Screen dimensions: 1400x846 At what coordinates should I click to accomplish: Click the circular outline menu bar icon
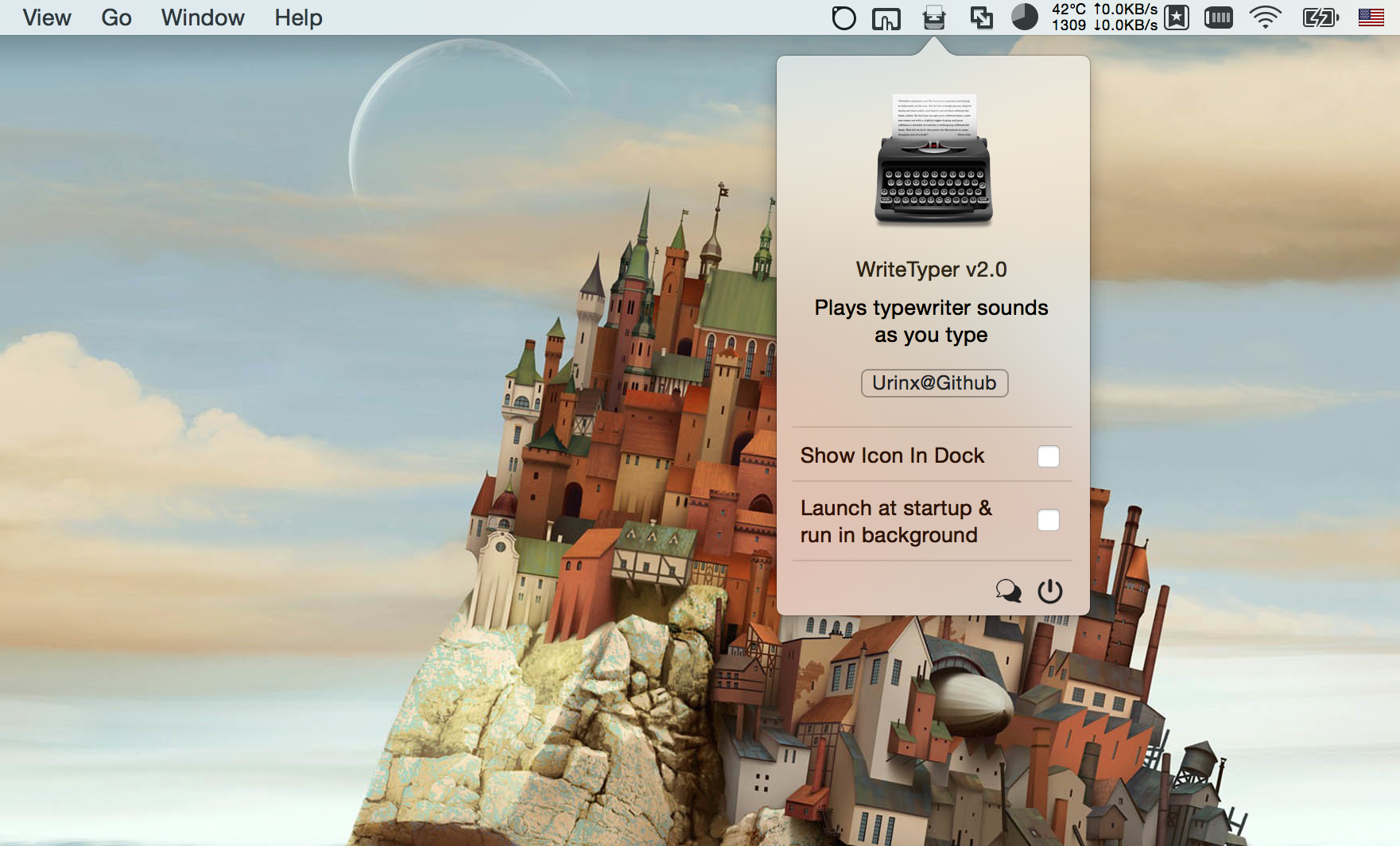(843, 17)
